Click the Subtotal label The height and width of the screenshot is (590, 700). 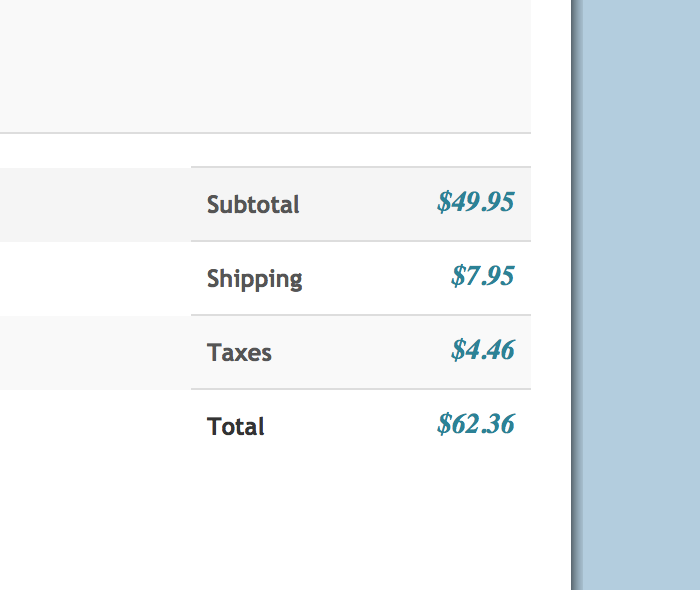point(253,205)
